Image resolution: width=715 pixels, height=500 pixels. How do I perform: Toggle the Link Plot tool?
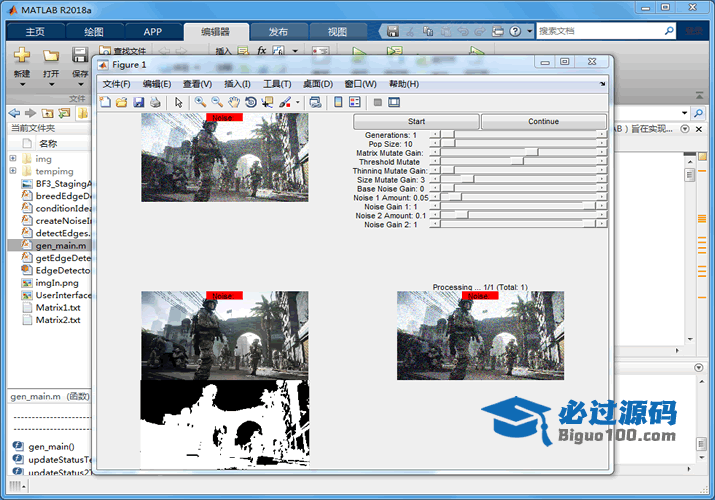point(316,102)
